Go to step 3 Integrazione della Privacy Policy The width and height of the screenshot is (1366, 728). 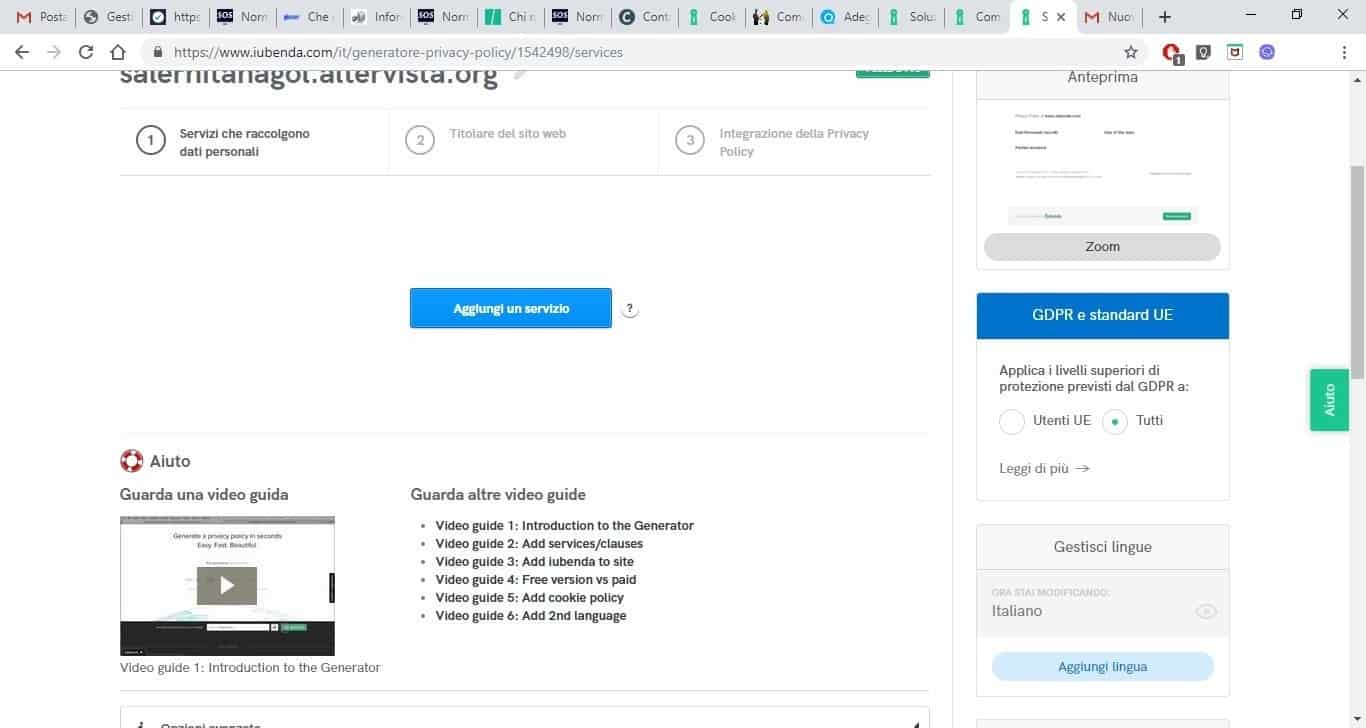click(x=793, y=142)
